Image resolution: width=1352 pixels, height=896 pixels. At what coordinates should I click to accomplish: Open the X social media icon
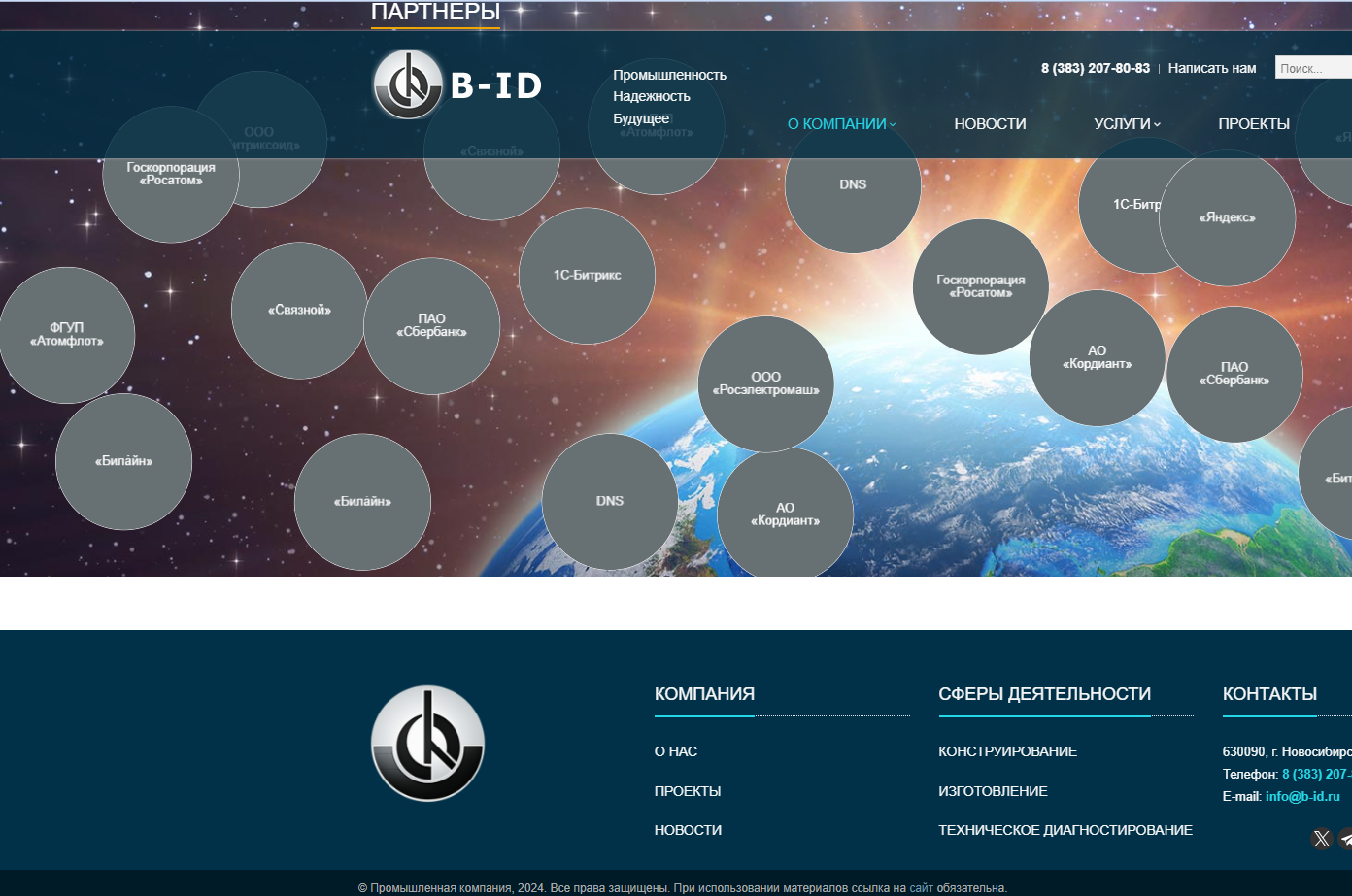coord(1321,839)
